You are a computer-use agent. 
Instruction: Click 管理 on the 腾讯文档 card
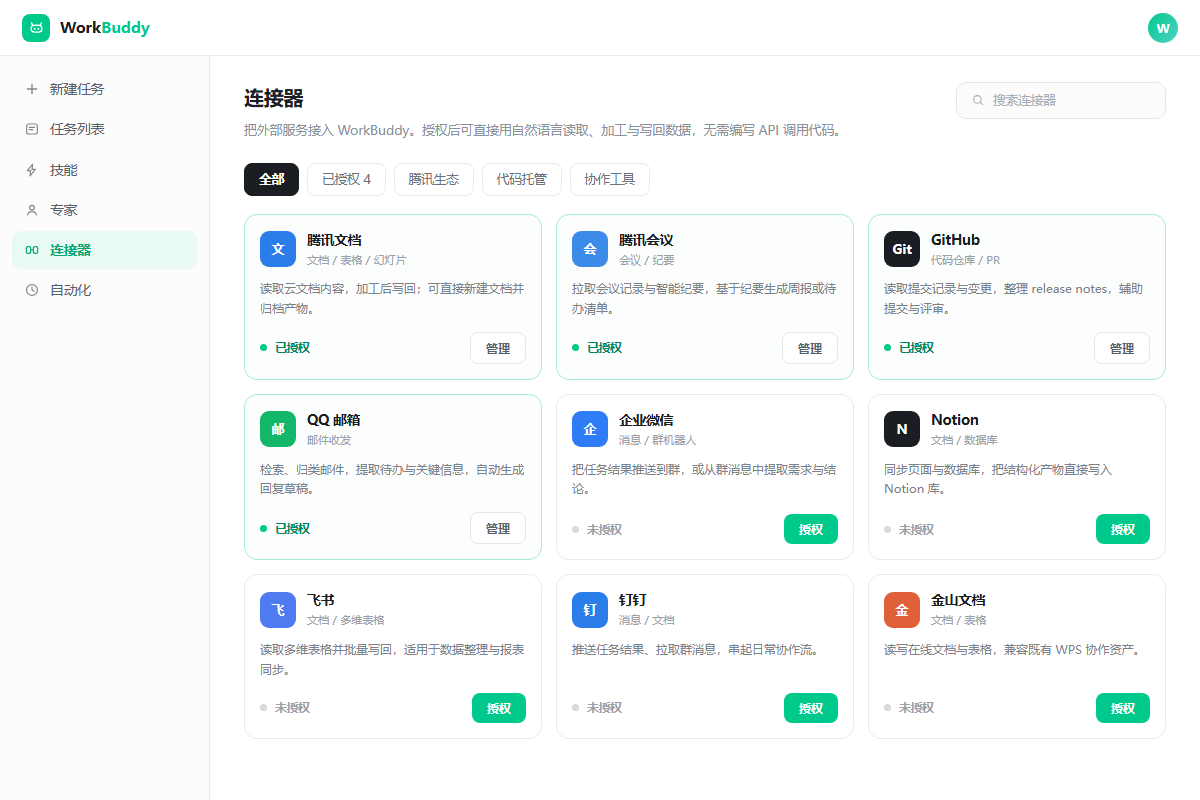point(498,348)
